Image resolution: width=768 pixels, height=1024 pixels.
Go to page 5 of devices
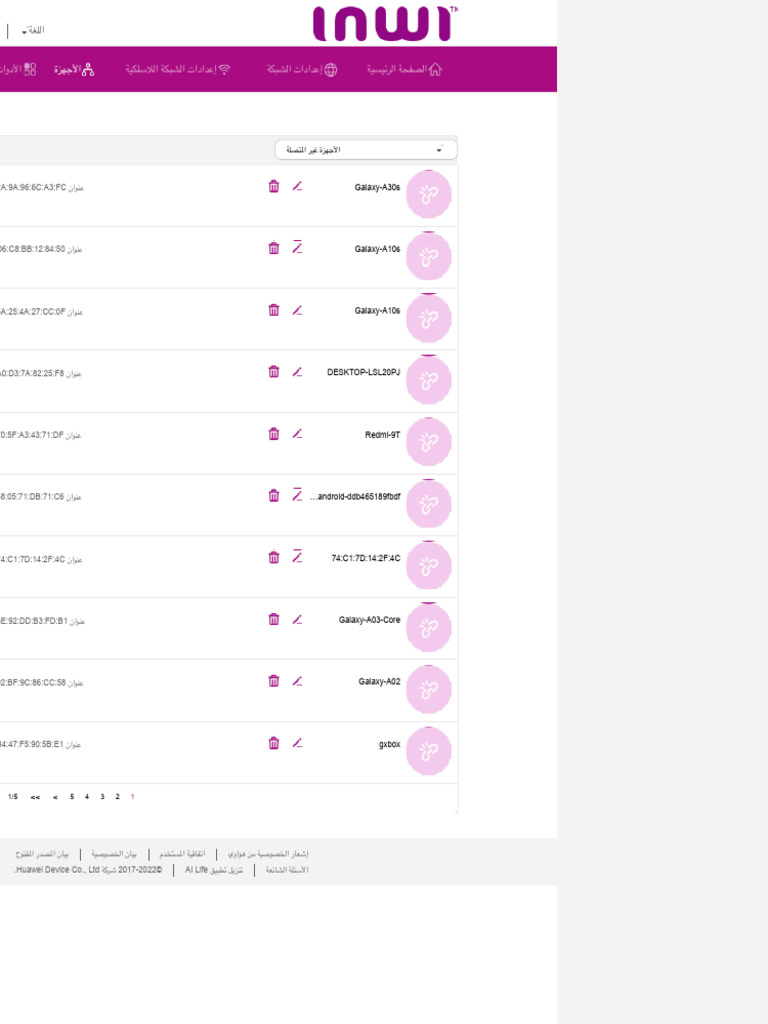[x=72, y=797]
